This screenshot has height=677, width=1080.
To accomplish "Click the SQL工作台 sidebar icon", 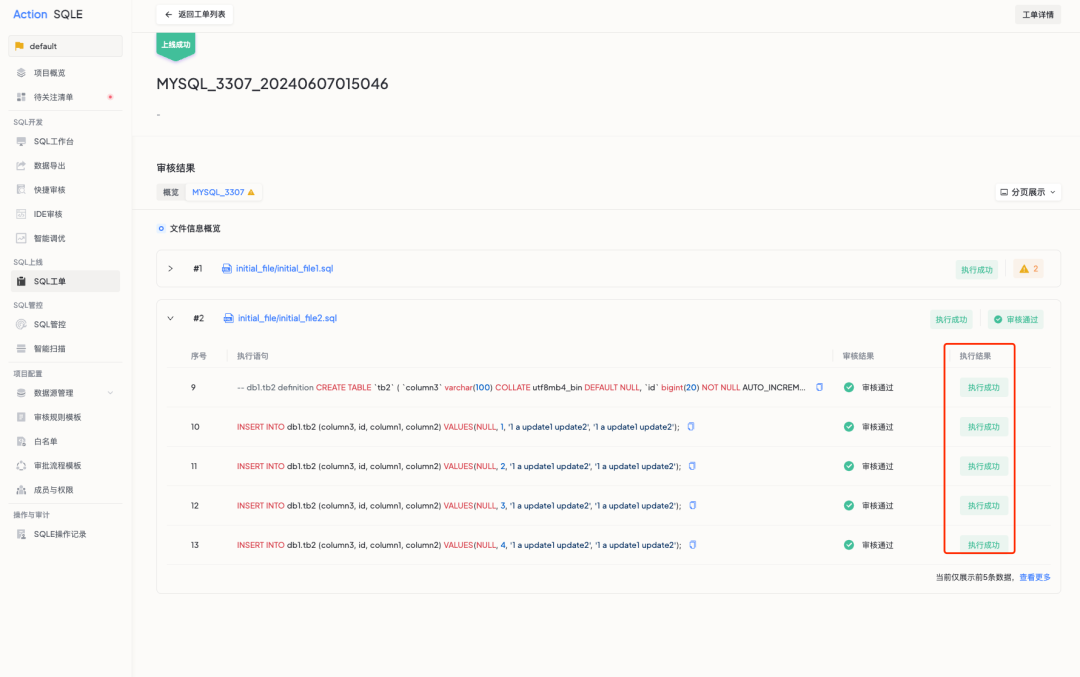I will [21, 141].
